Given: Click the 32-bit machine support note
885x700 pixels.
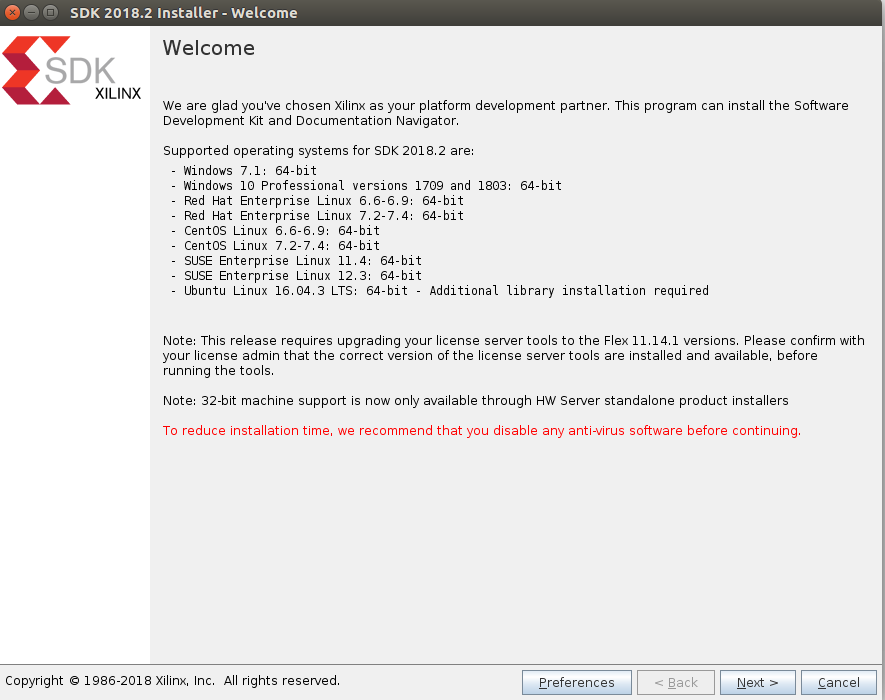Looking at the screenshot, I should coord(475,401).
